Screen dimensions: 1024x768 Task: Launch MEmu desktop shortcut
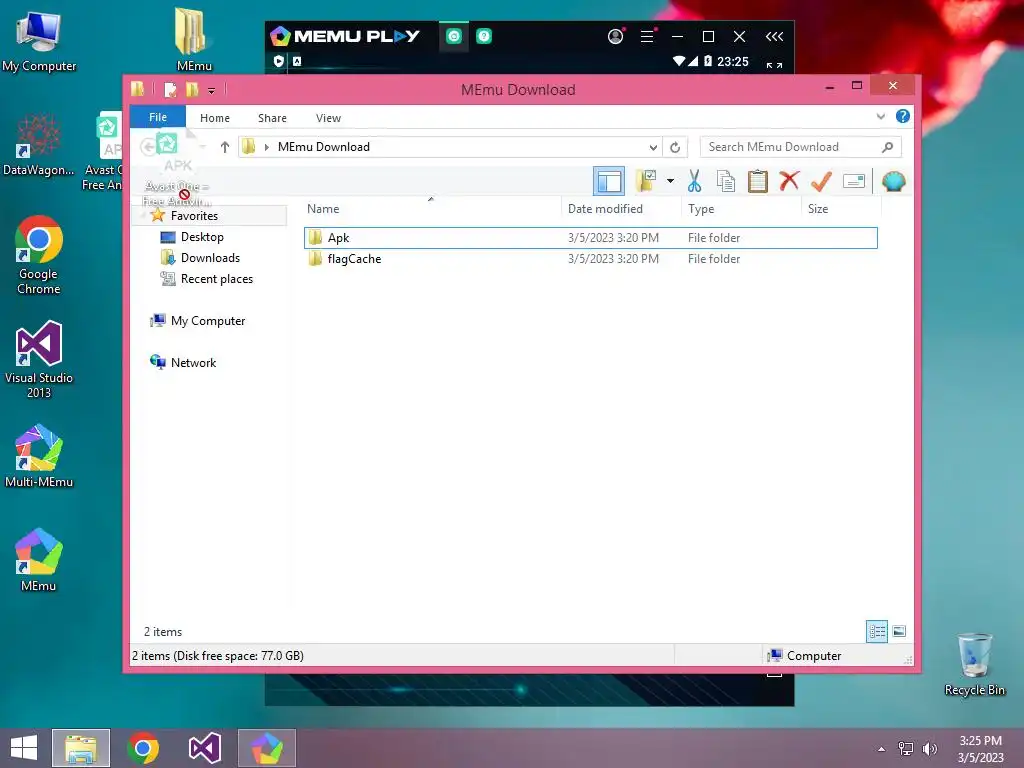(39, 560)
